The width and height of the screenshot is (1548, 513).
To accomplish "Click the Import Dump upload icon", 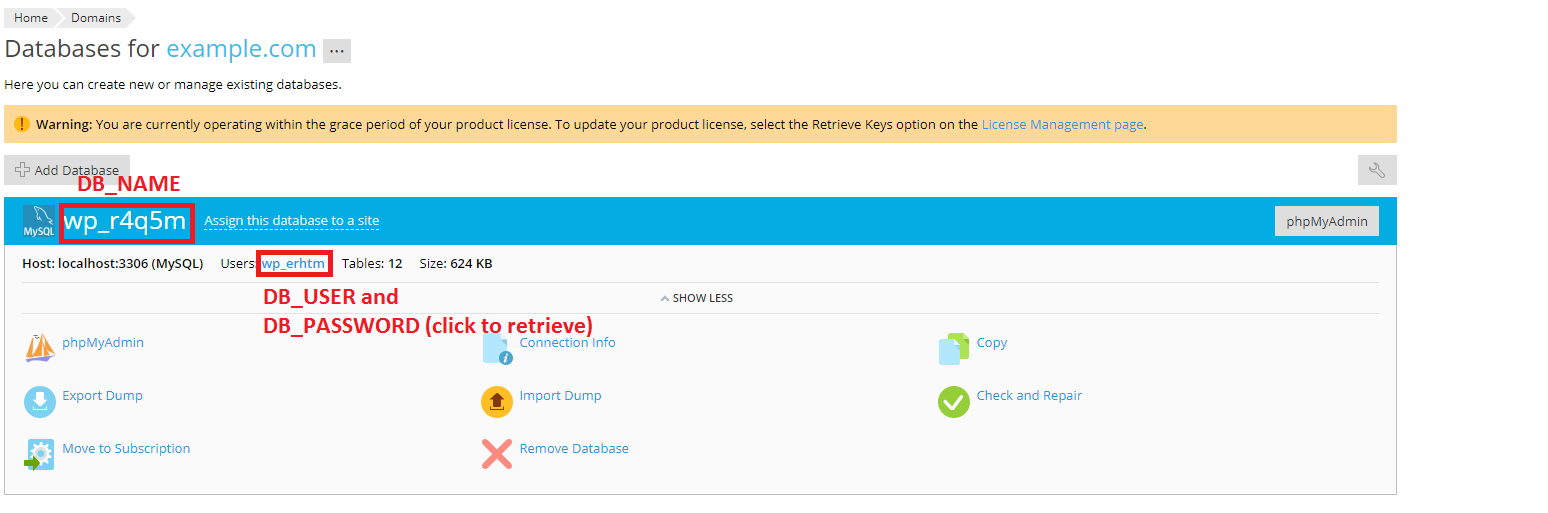I will [497, 401].
